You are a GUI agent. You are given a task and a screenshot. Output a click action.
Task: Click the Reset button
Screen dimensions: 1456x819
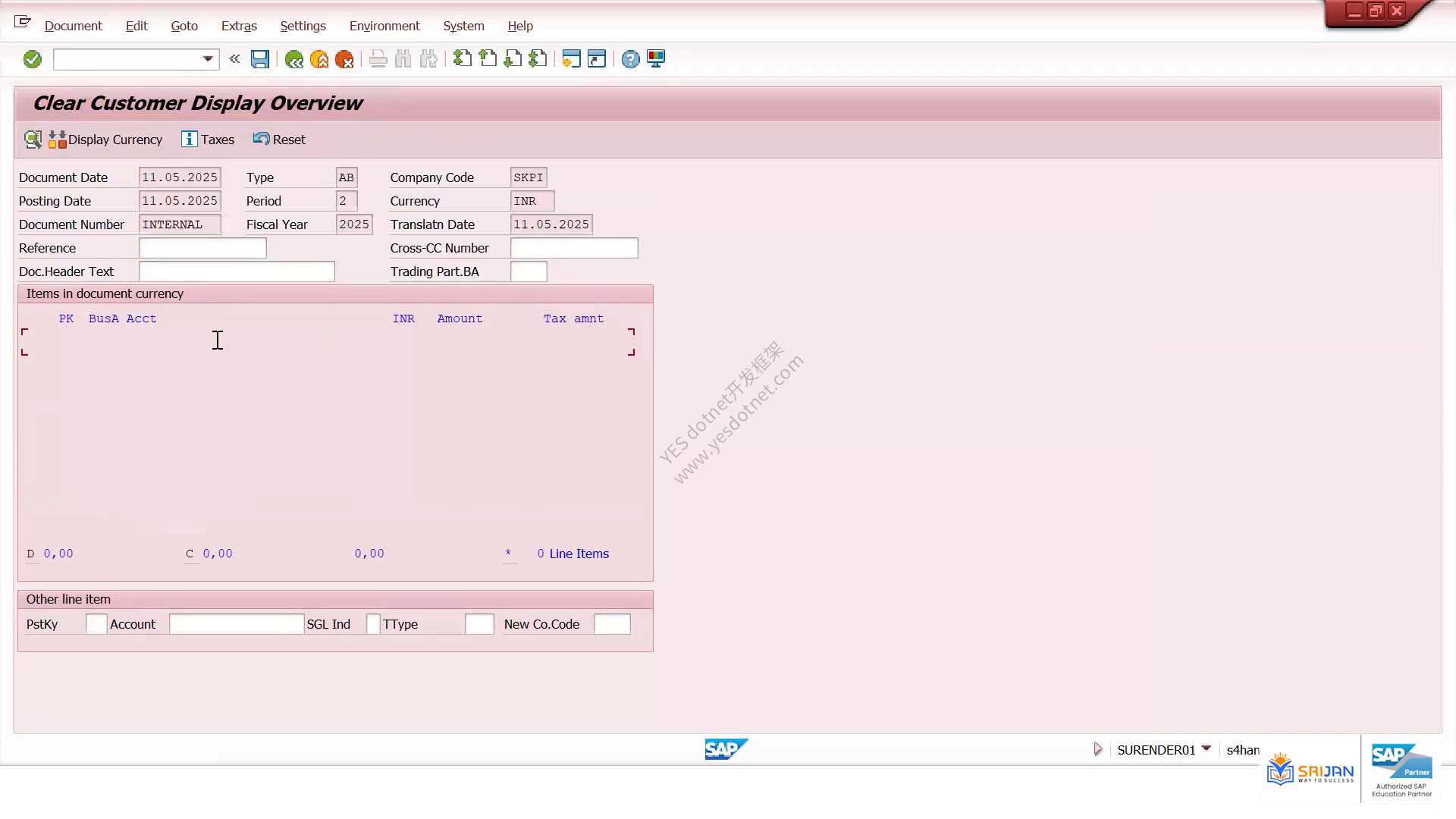279,140
